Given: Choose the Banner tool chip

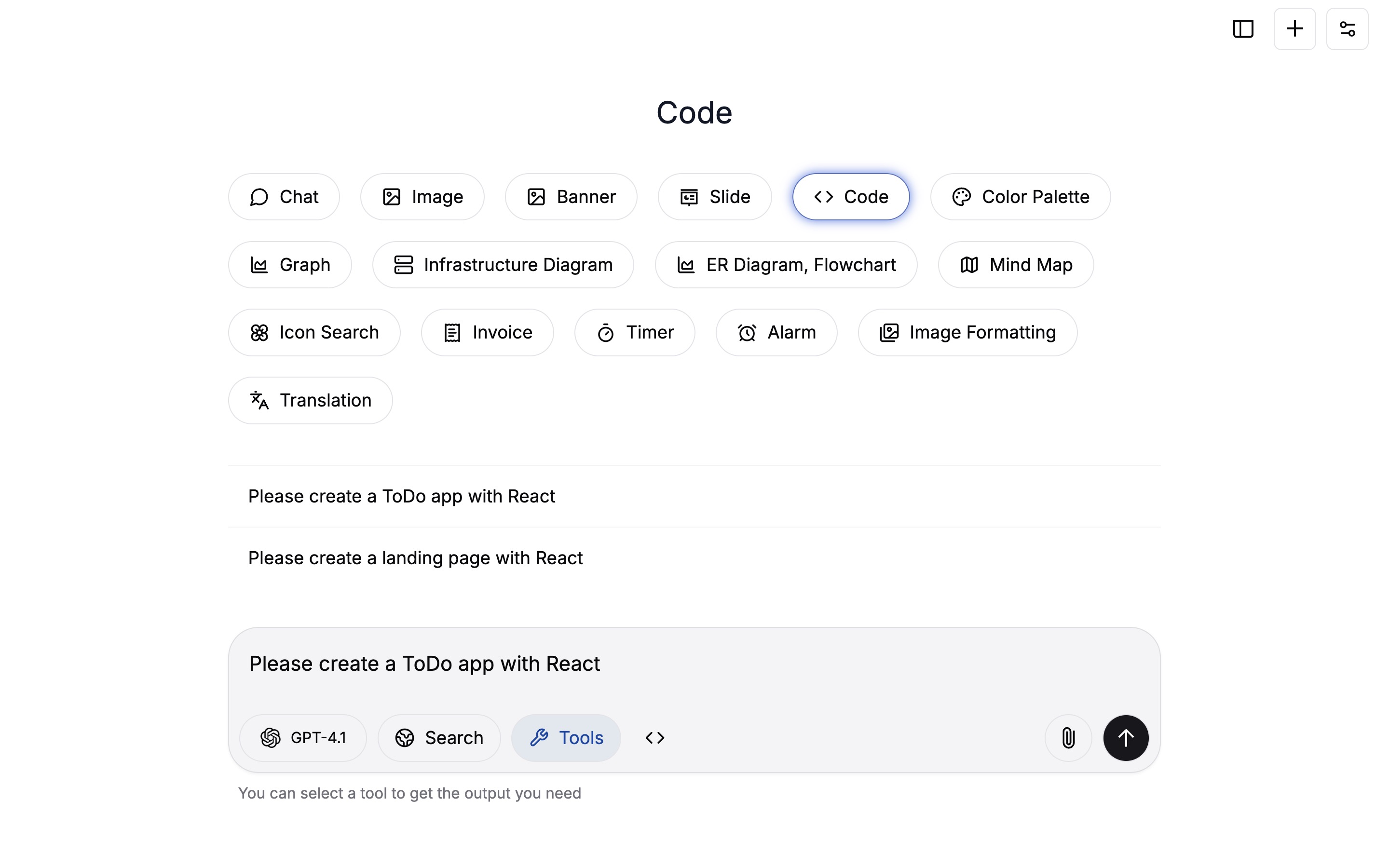Looking at the screenshot, I should [x=571, y=197].
